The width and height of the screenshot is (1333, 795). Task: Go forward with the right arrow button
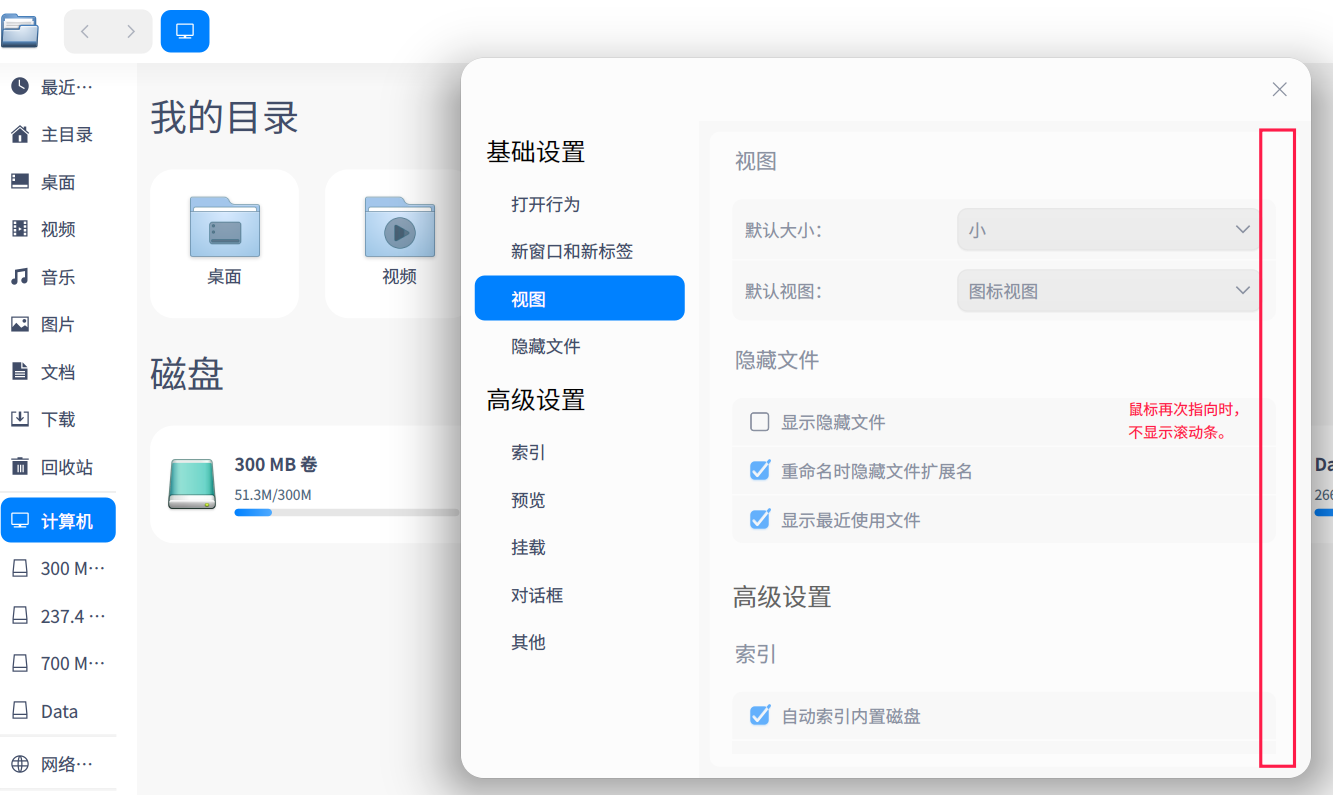click(x=131, y=31)
